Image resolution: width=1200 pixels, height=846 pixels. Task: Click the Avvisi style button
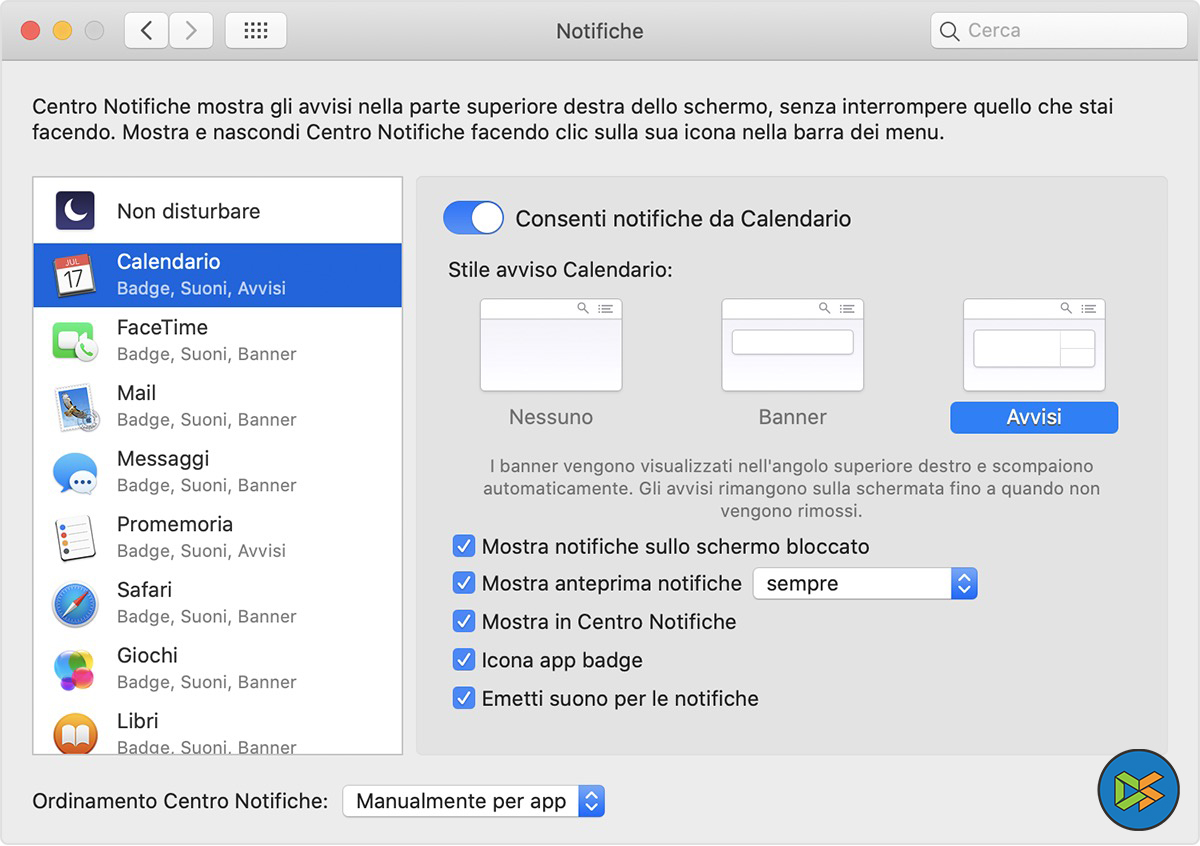1034,417
